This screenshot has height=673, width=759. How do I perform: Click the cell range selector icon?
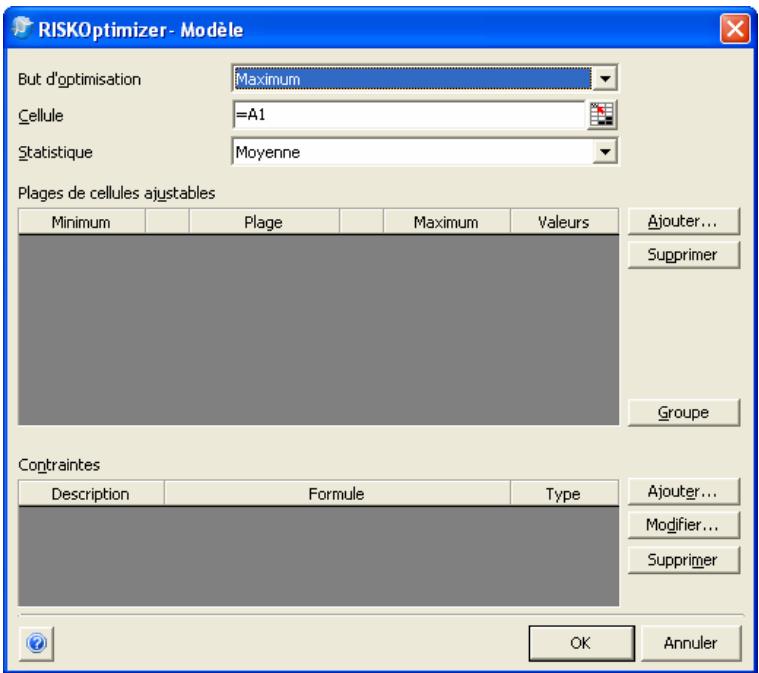tap(602, 115)
